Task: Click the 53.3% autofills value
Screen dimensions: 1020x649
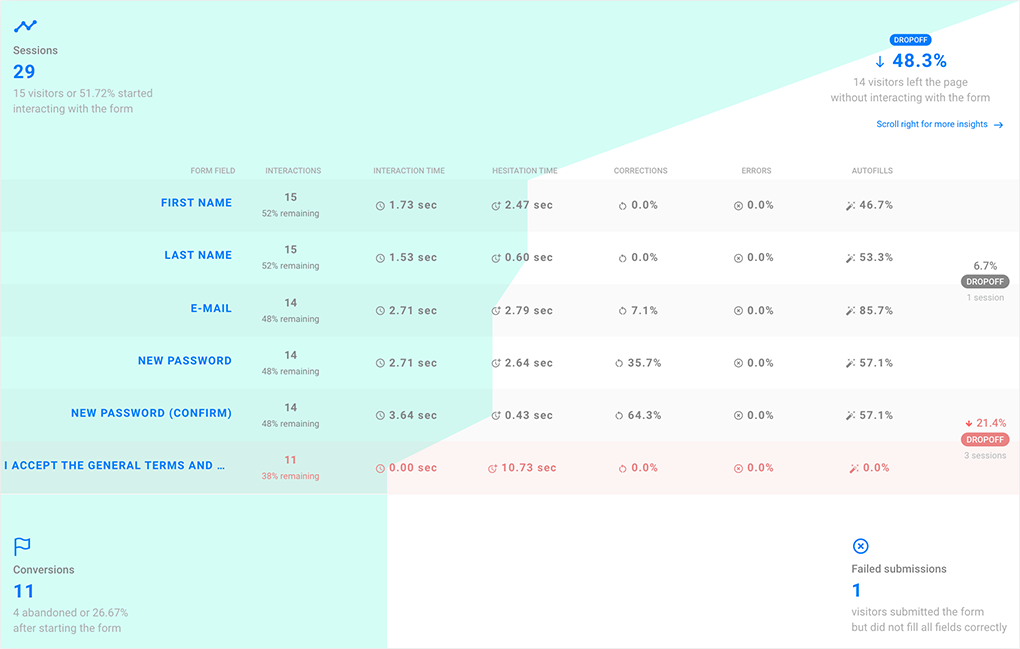Action: pyautogui.click(x=876, y=258)
